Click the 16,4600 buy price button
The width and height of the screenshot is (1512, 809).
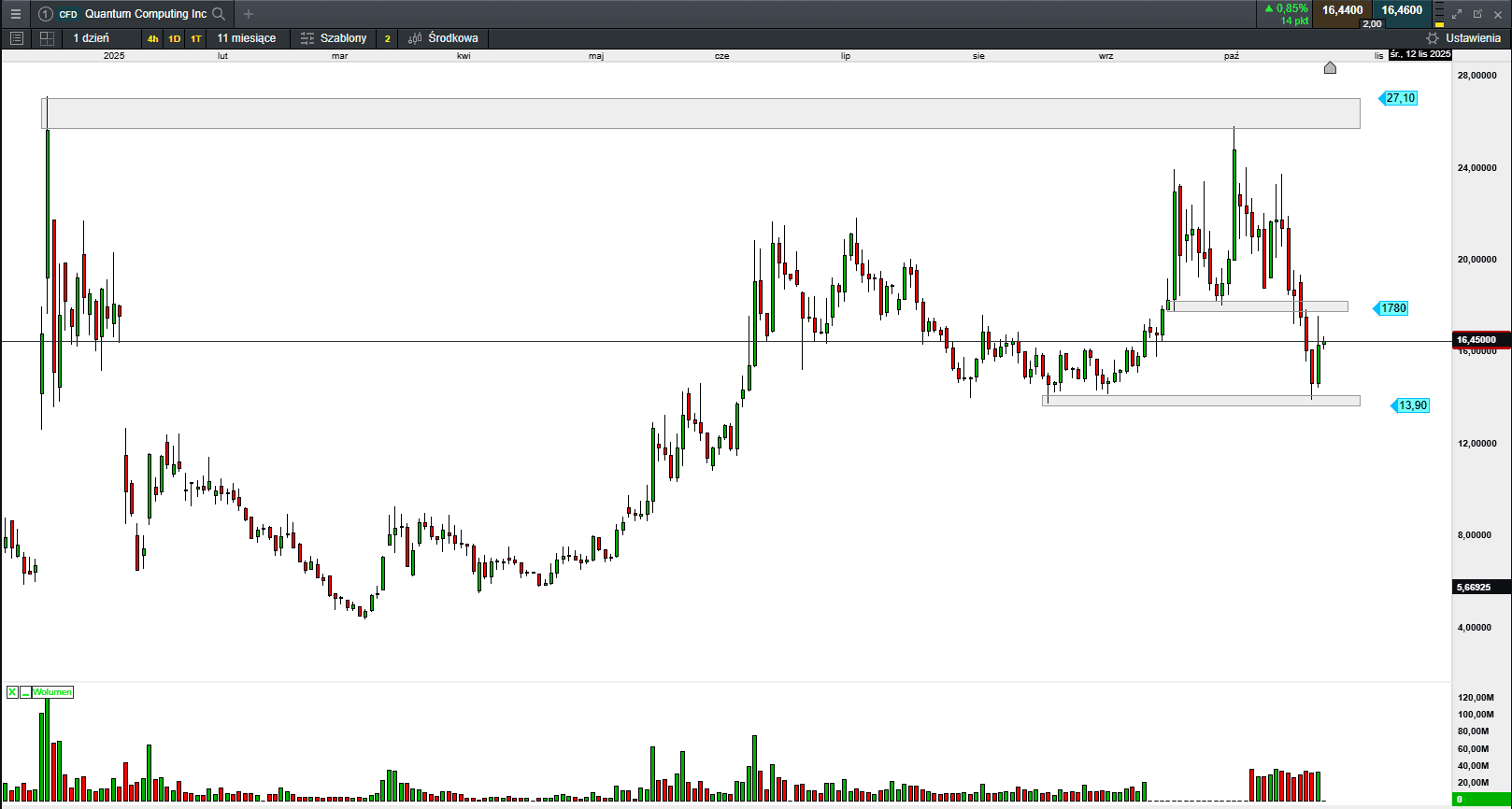tap(1402, 10)
